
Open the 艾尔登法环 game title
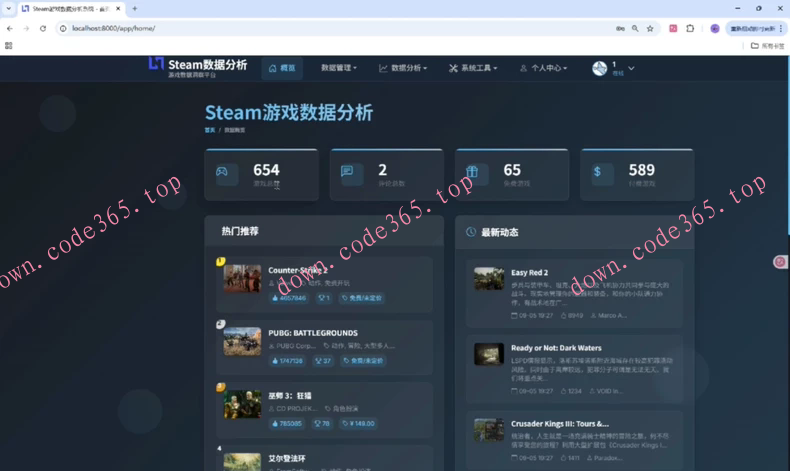tap(287, 458)
